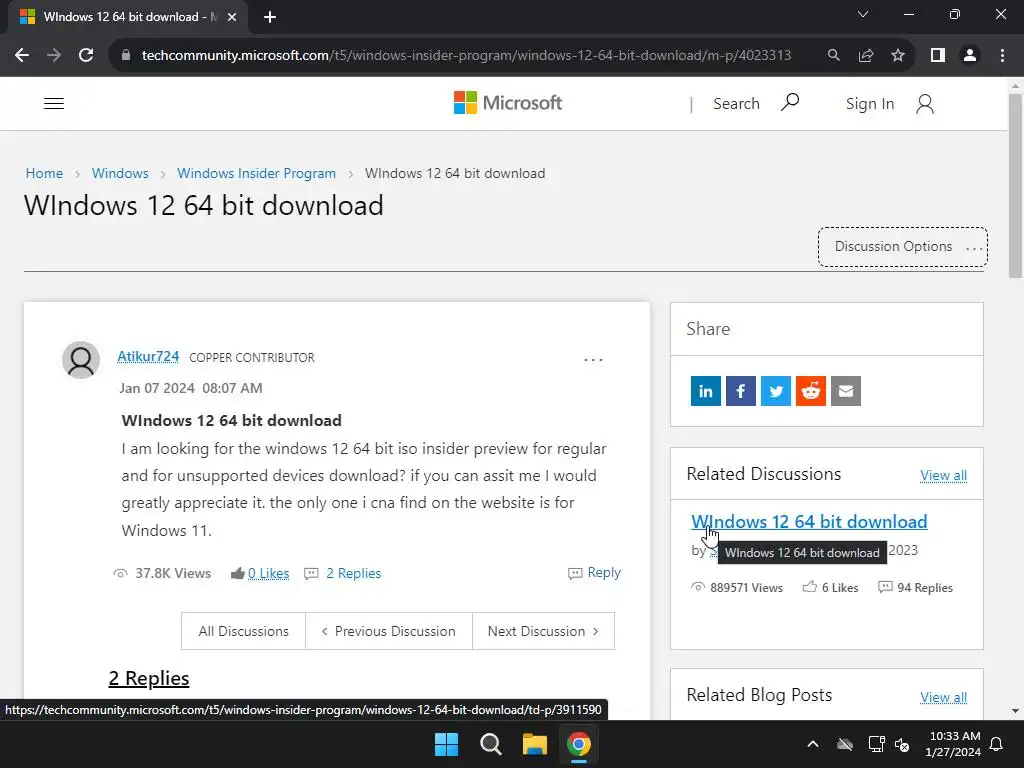Click the 37.8K Views text
Viewport: 1024px width, 768px height.
click(173, 573)
